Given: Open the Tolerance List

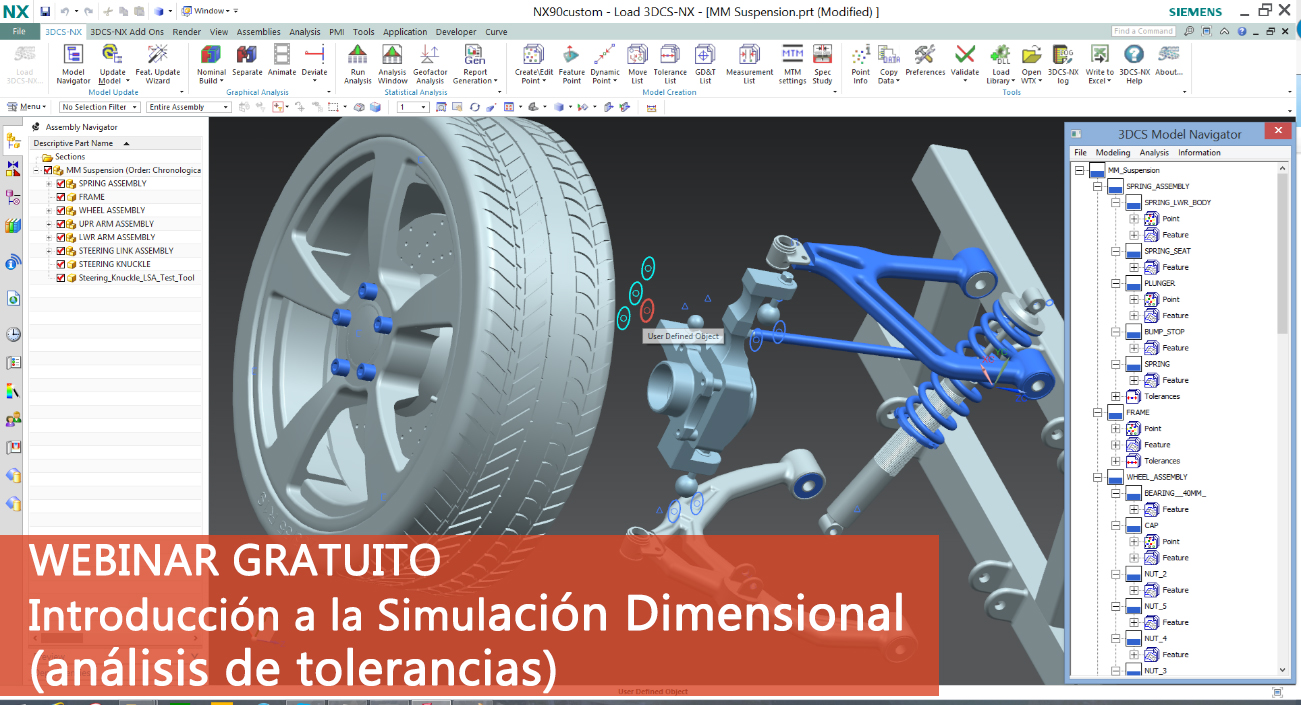Looking at the screenshot, I should (x=670, y=63).
